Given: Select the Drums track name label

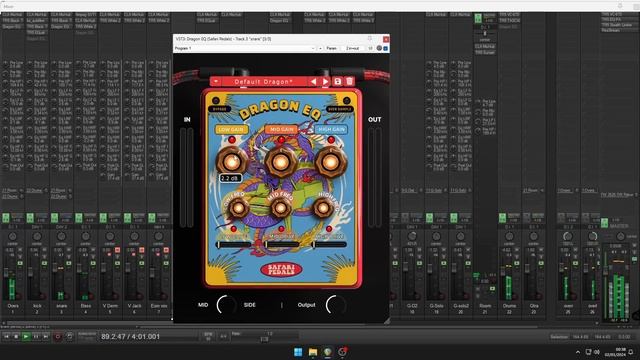Looking at the screenshot, I should (509, 306).
